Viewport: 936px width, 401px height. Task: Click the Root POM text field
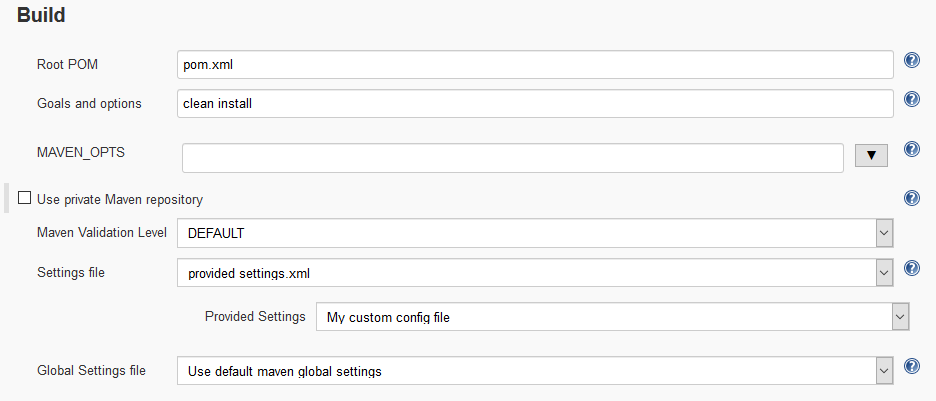tap(534, 64)
